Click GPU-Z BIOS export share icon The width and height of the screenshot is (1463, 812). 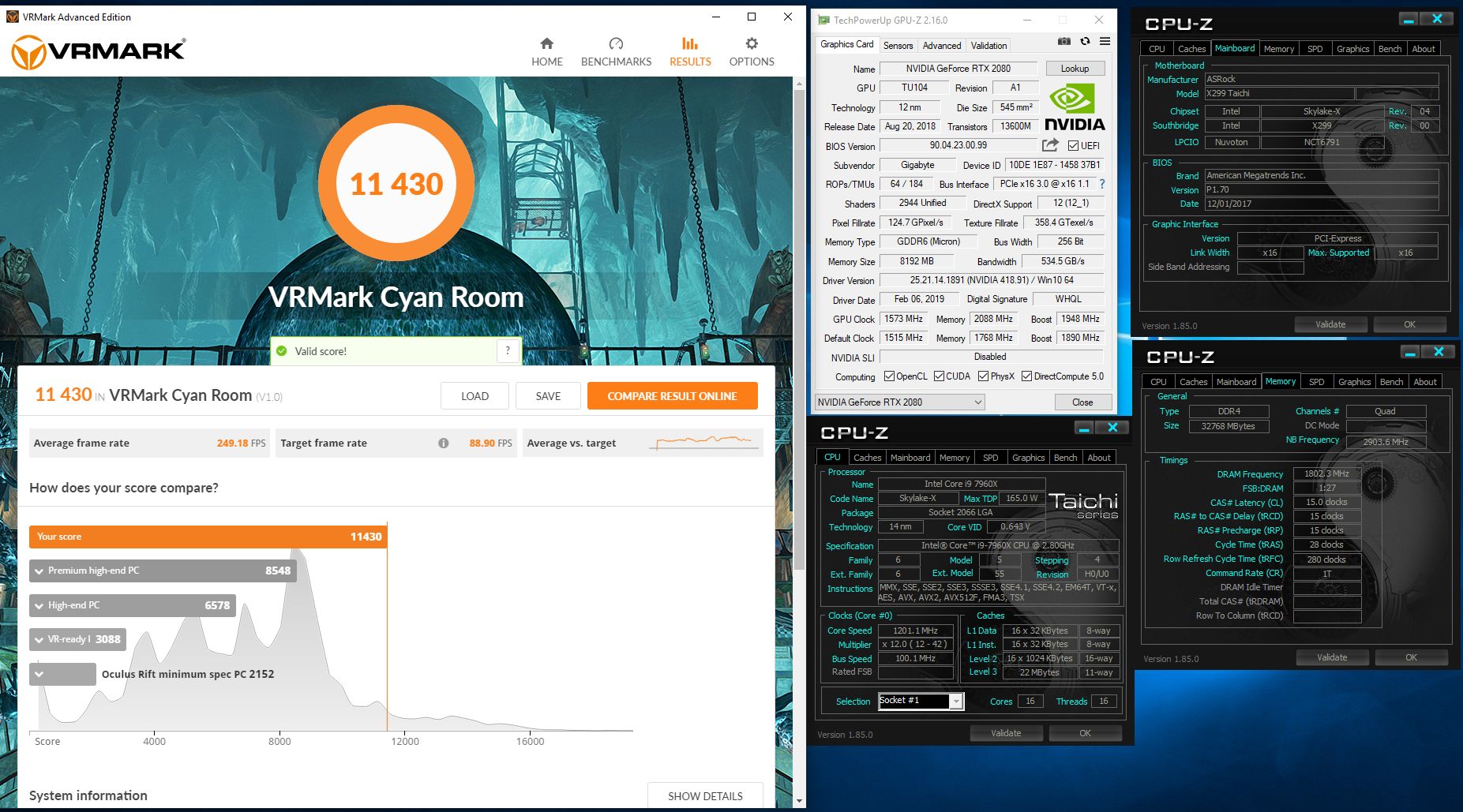click(x=1050, y=145)
